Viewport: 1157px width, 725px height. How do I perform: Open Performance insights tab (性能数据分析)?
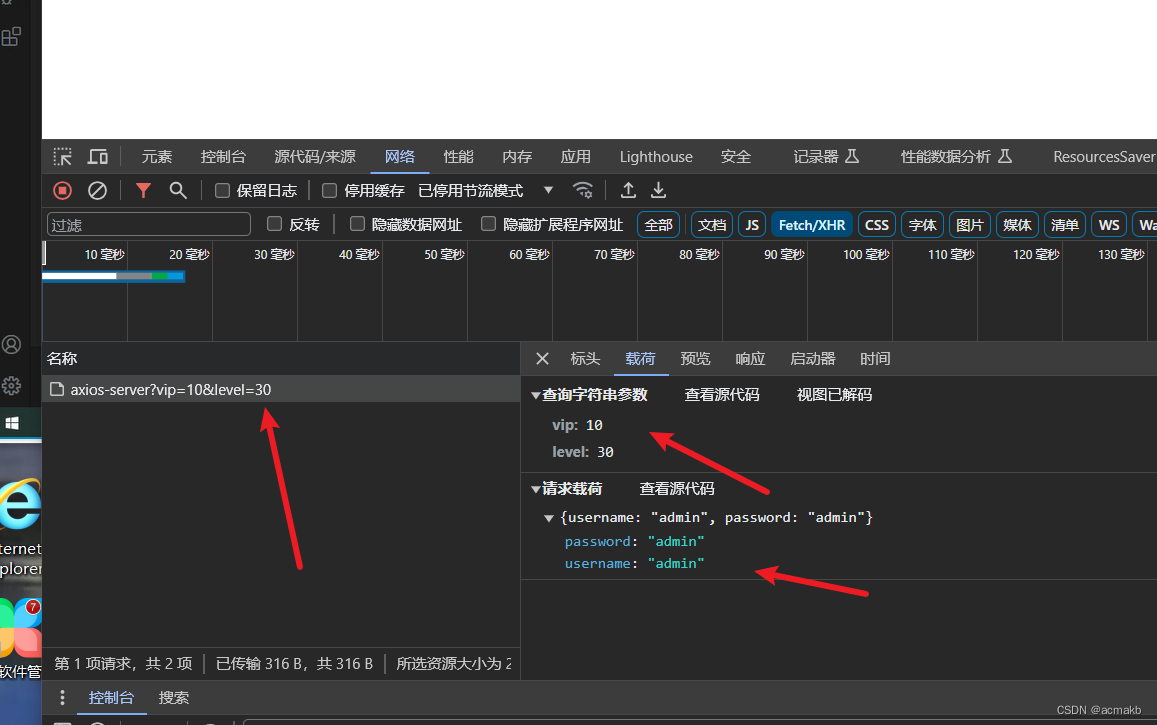956,156
